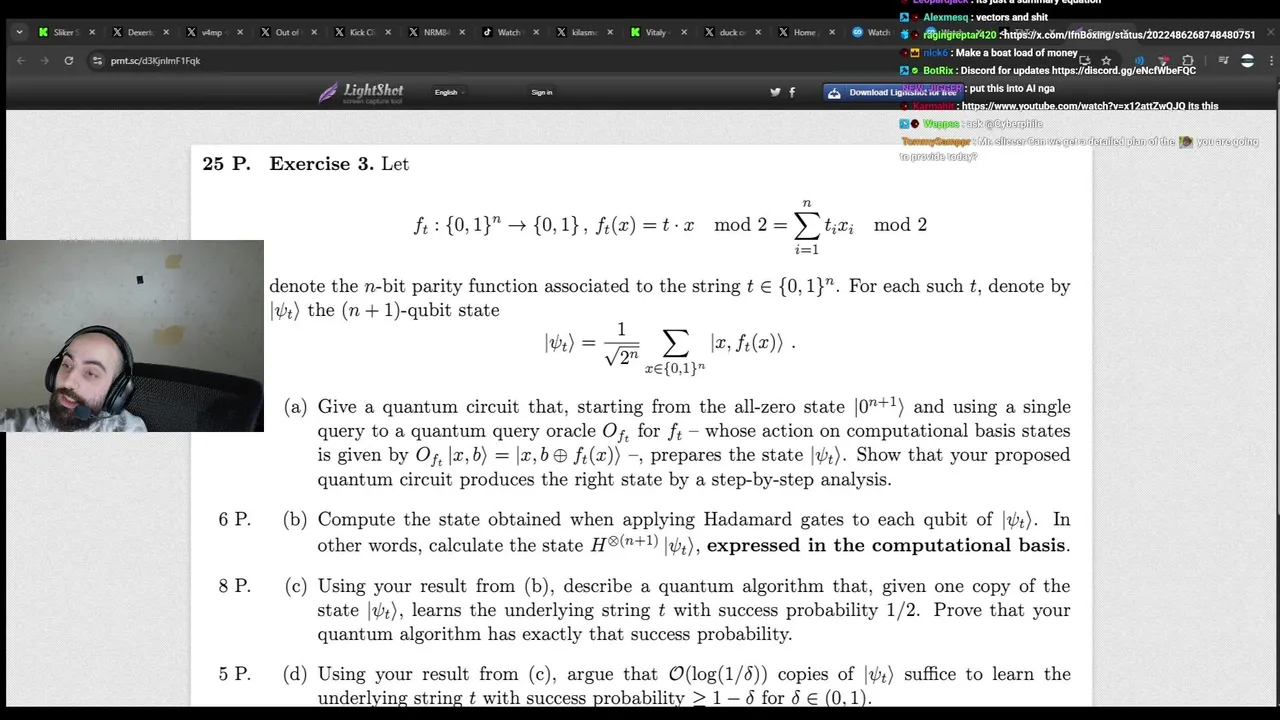Open LightShot's Twitter page

pos(775,92)
